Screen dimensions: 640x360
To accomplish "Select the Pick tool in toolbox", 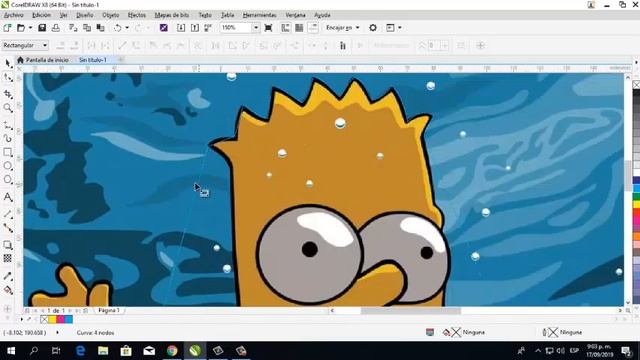I will 8,63.
